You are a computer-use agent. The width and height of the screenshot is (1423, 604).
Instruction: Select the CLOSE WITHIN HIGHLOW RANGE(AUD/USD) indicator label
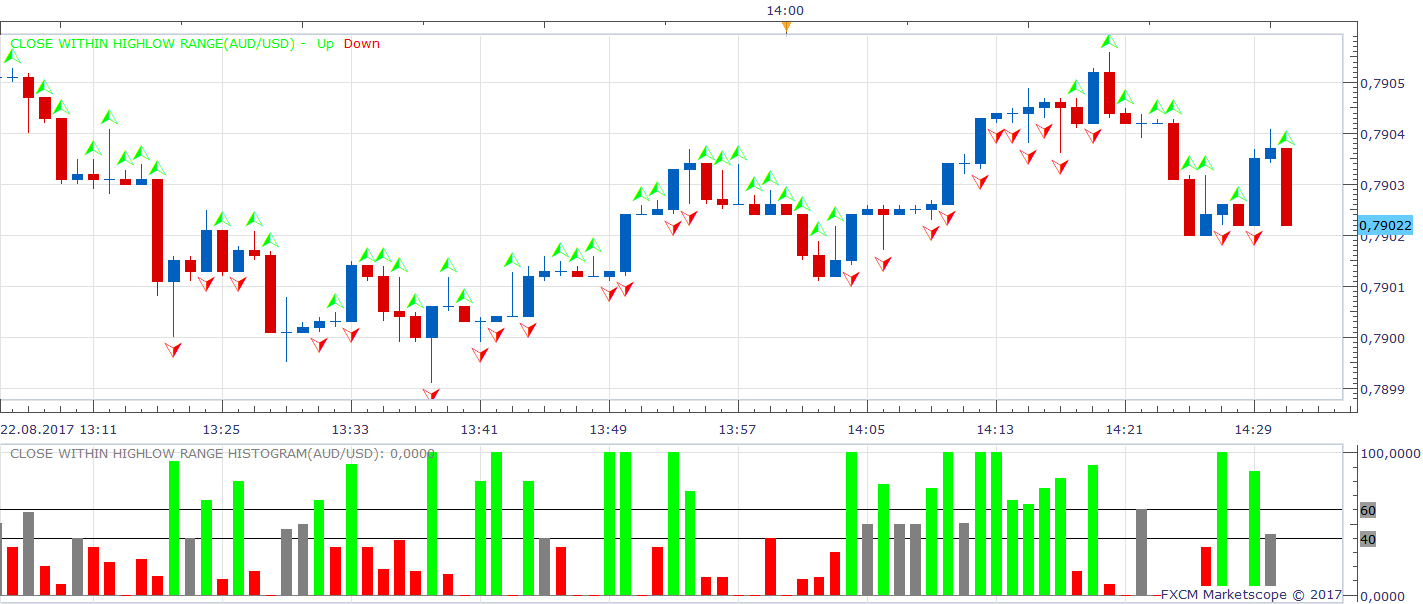[154, 43]
